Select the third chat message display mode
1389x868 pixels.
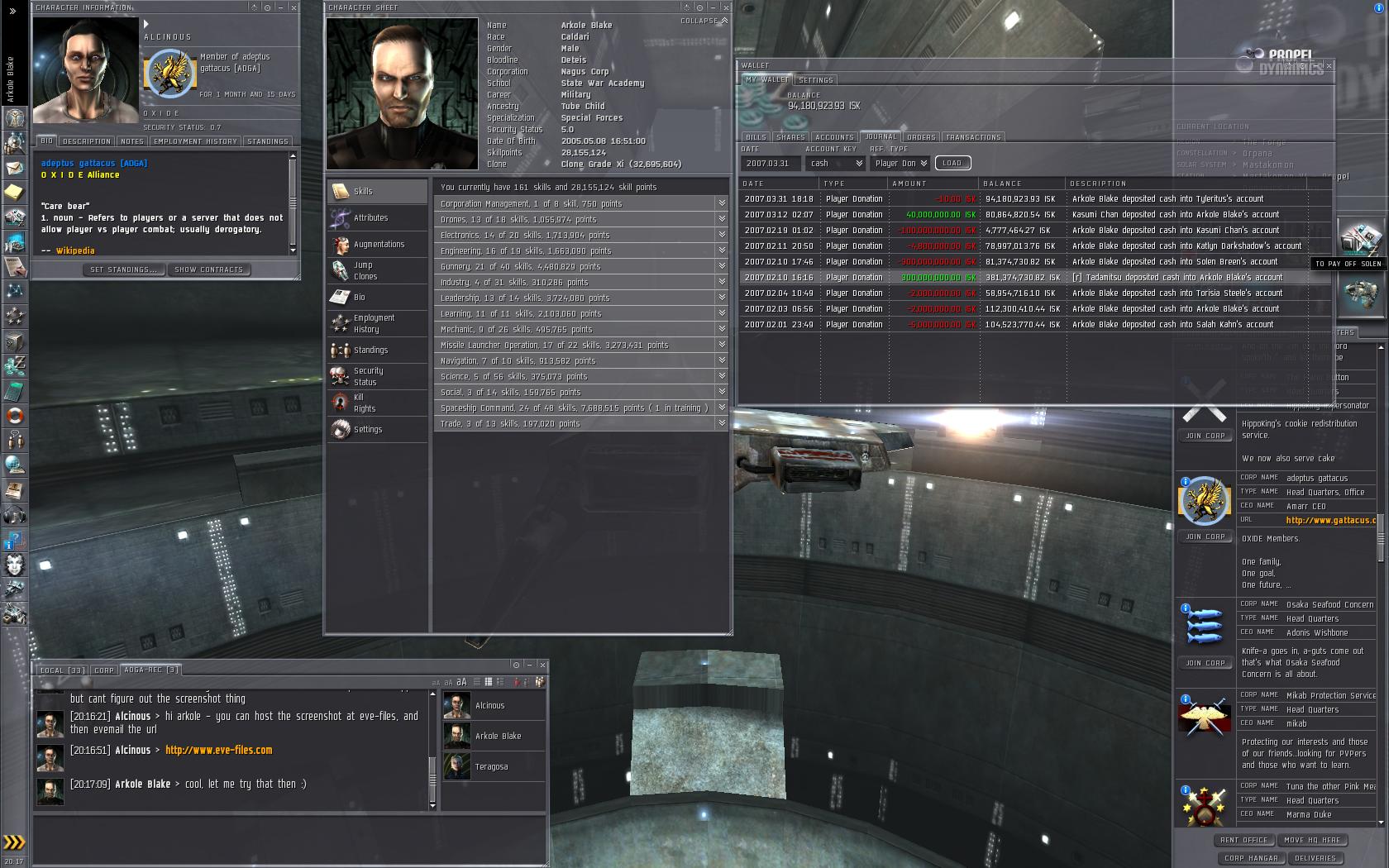click(x=500, y=682)
